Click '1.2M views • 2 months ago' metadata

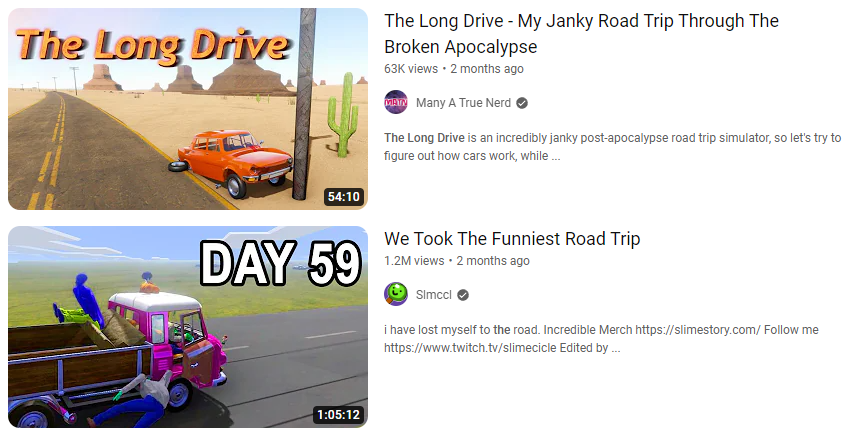pos(457,261)
